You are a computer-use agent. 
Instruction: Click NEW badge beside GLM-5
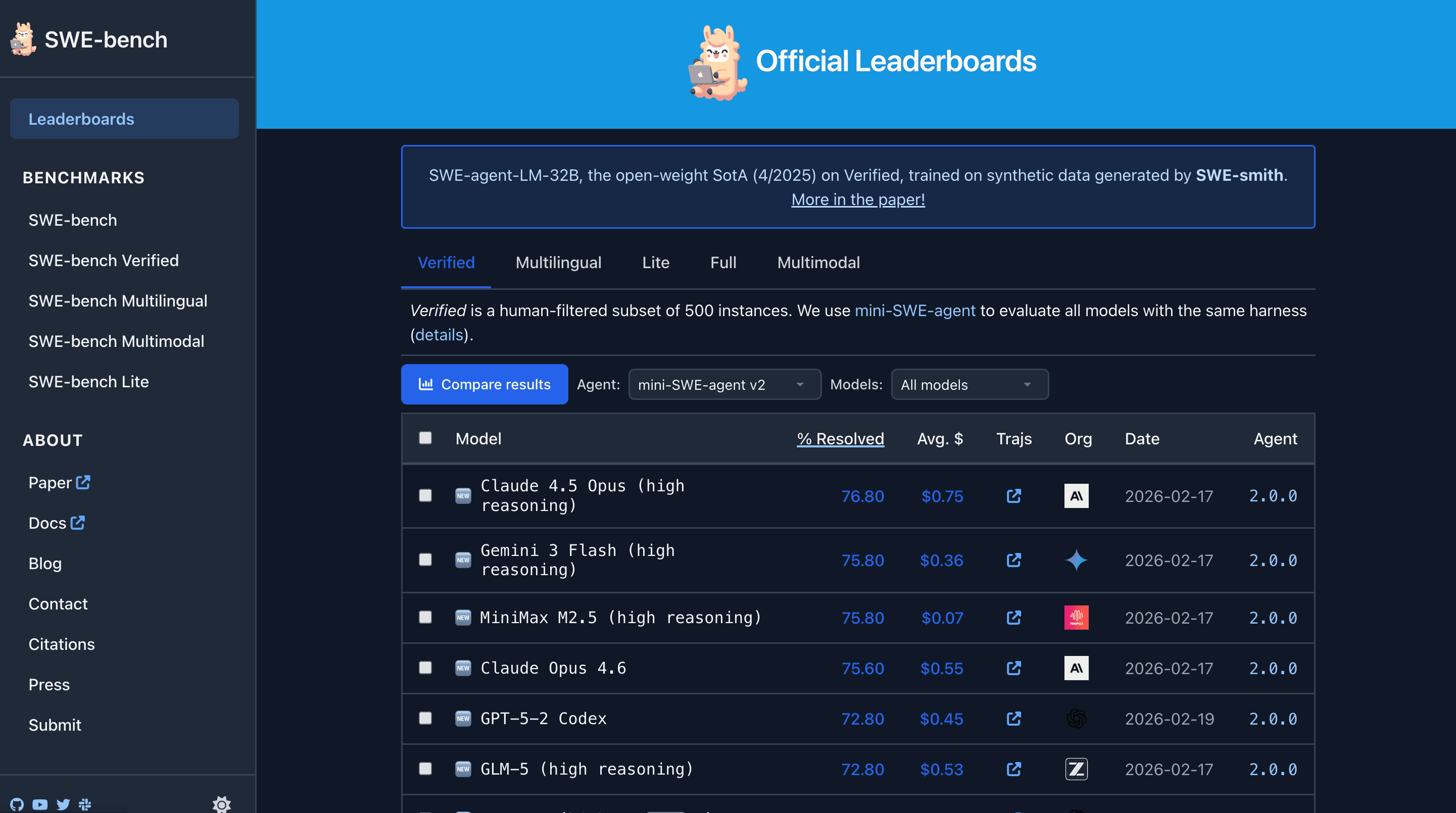463,769
